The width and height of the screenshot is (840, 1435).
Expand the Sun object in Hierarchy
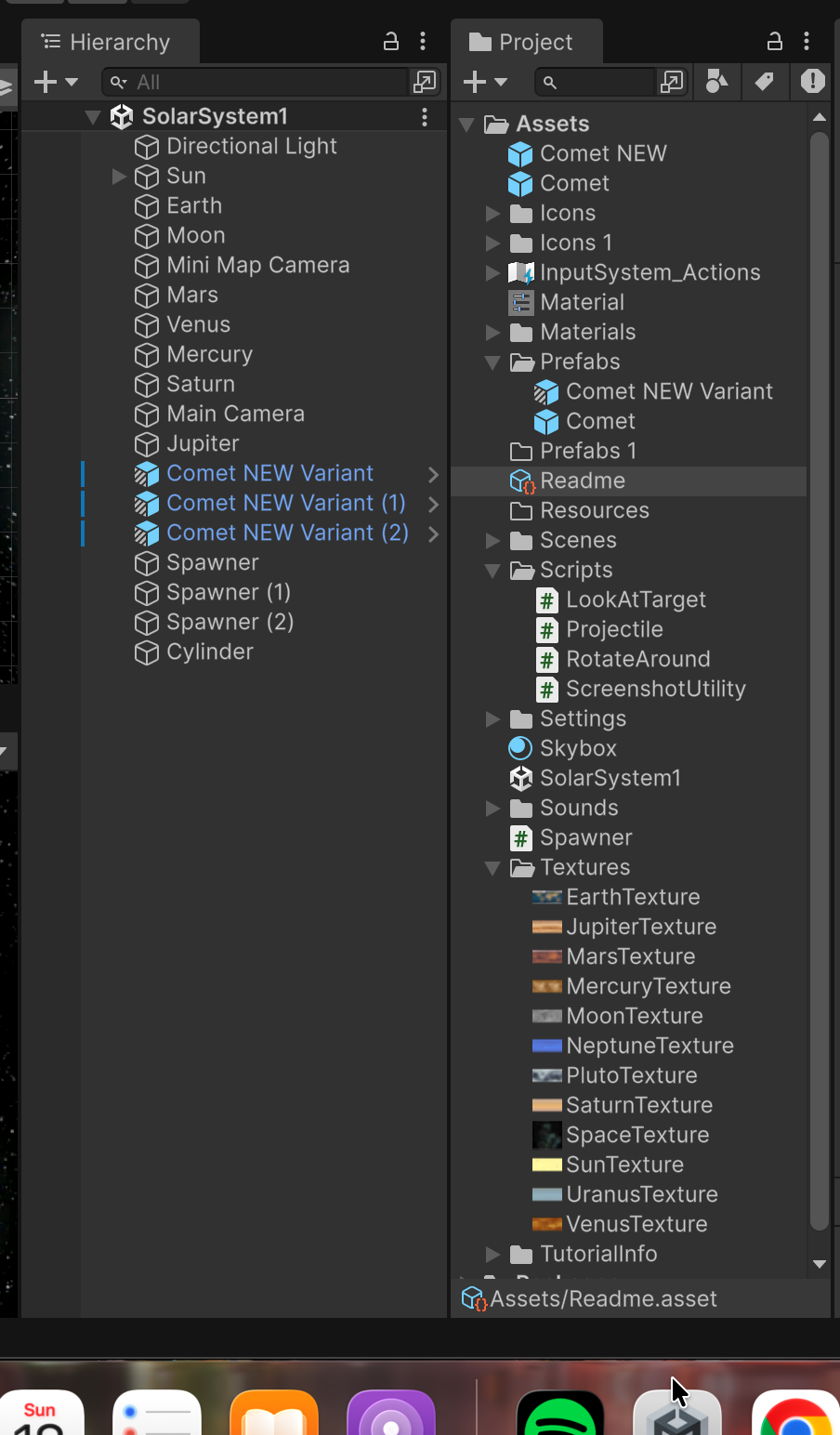coord(119,176)
